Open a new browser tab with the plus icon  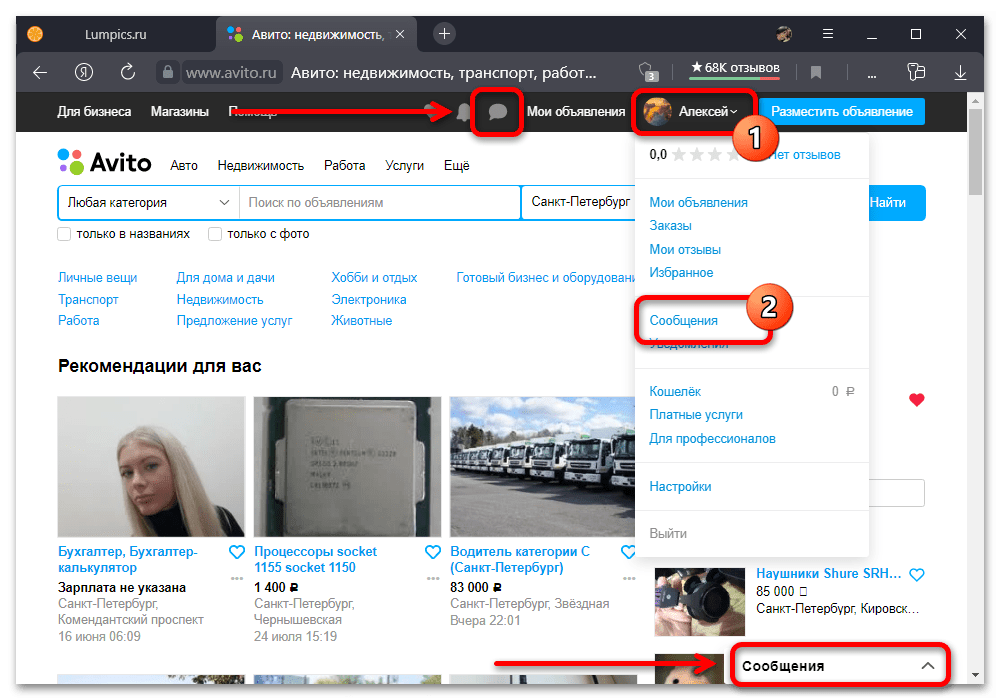tap(445, 33)
